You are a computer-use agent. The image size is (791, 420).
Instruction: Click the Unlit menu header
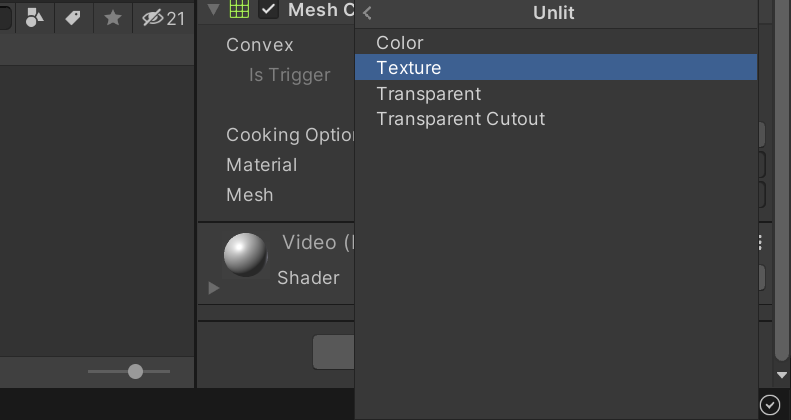click(554, 13)
